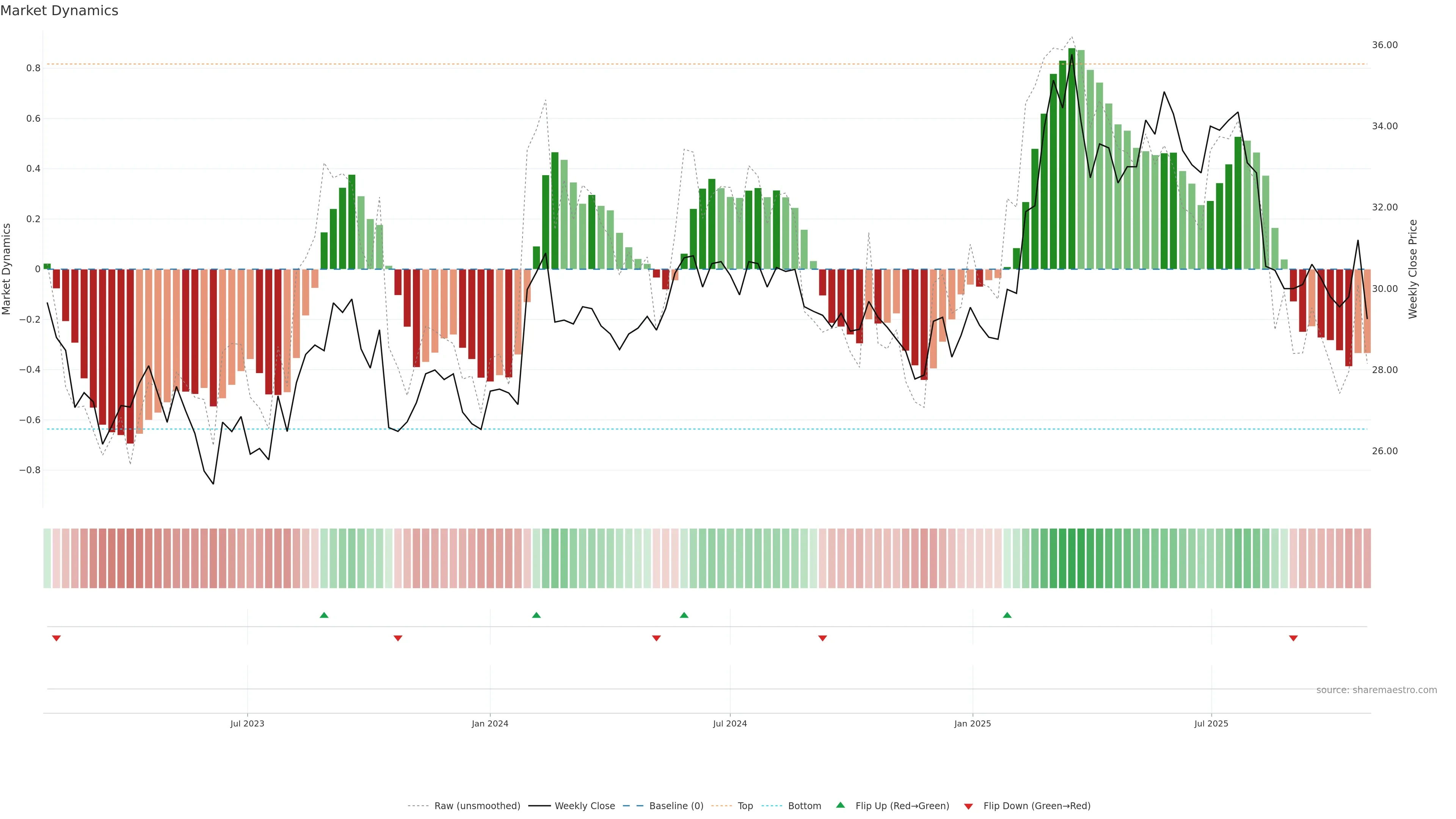Click the flip-up triangle marker near January 2025
1456x819 pixels.
click(1007, 615)
